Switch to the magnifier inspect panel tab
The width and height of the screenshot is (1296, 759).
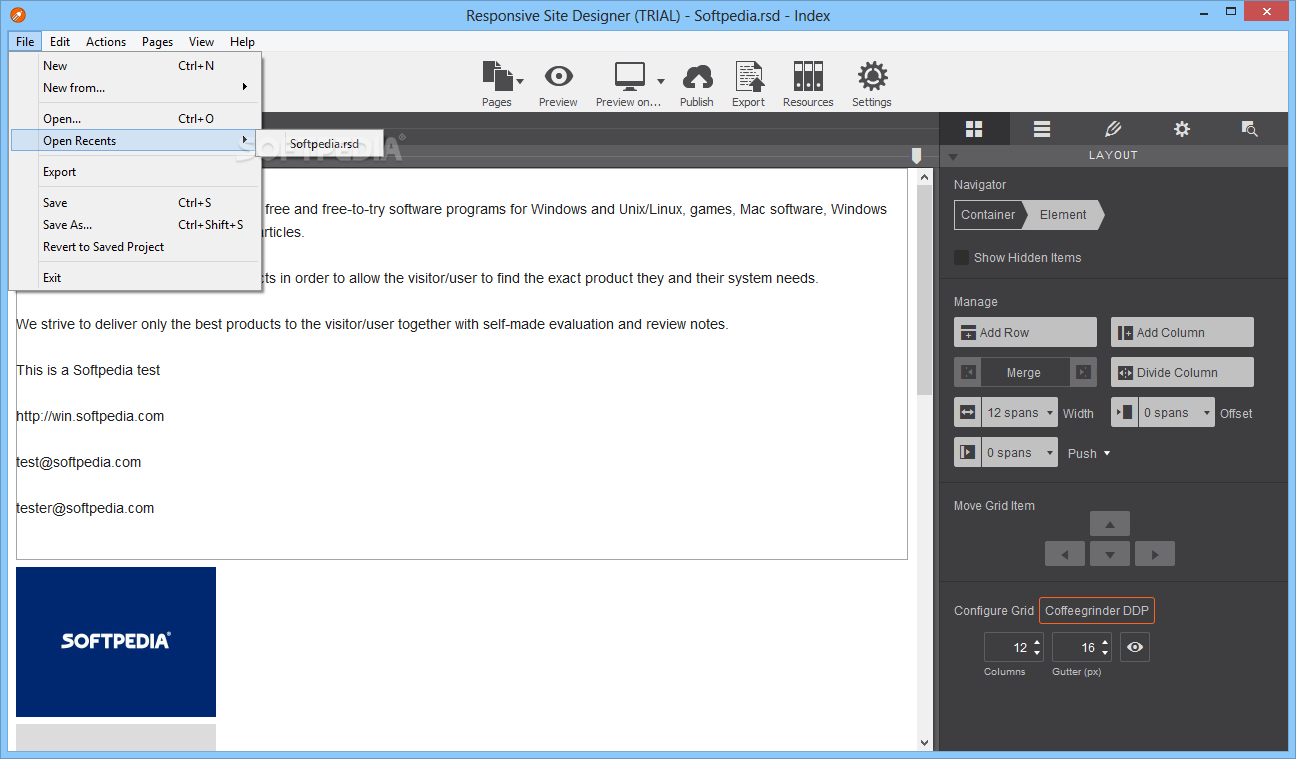pos(1249,129)
